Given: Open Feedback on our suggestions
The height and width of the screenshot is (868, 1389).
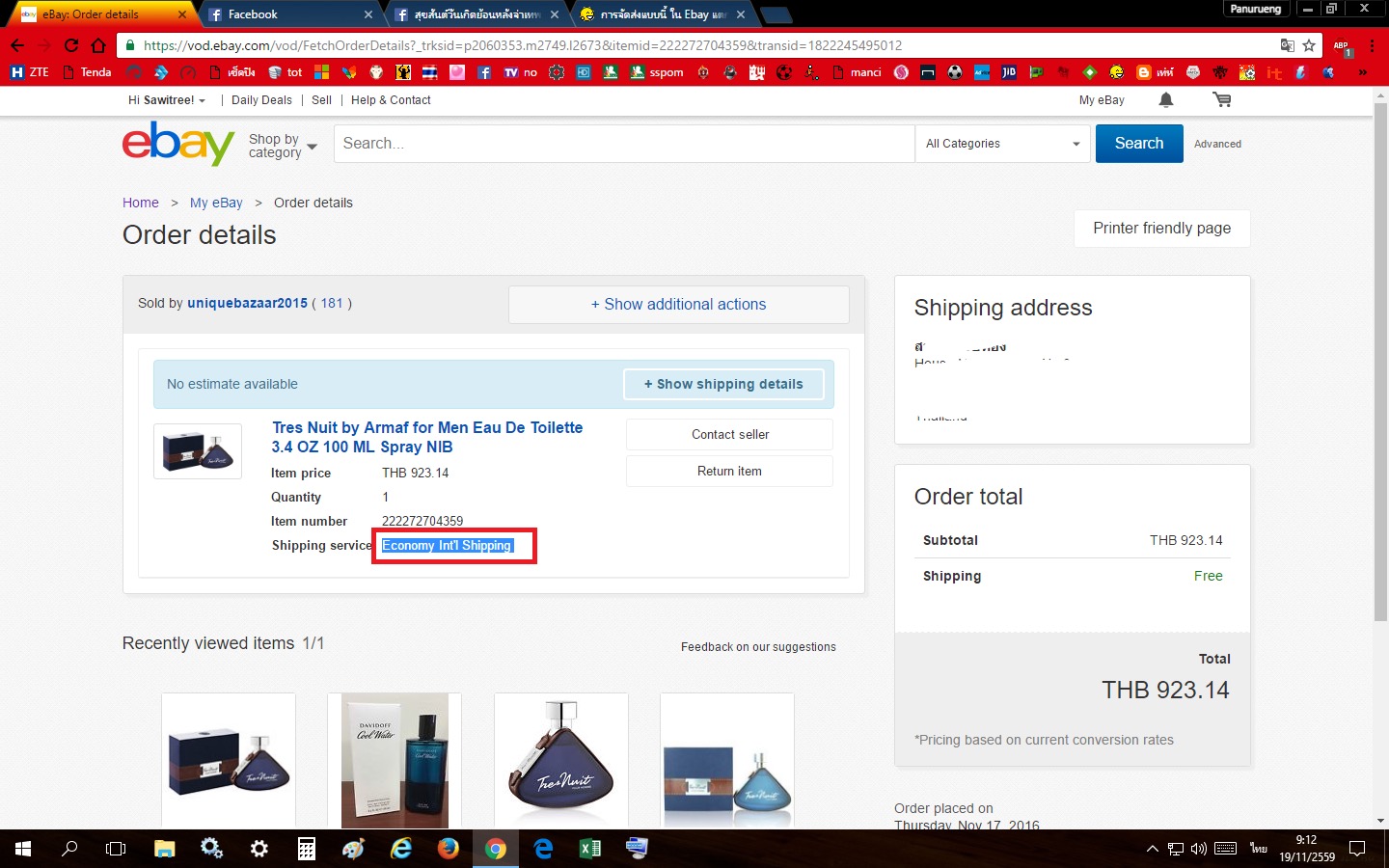Looking at the screenshot, I should (758, 647).
